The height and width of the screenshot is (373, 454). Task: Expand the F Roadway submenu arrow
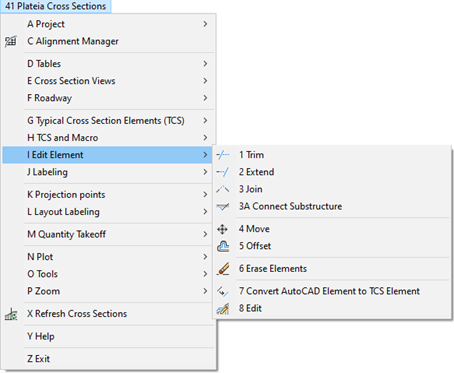pyautogui.click(x=205, y=98)
